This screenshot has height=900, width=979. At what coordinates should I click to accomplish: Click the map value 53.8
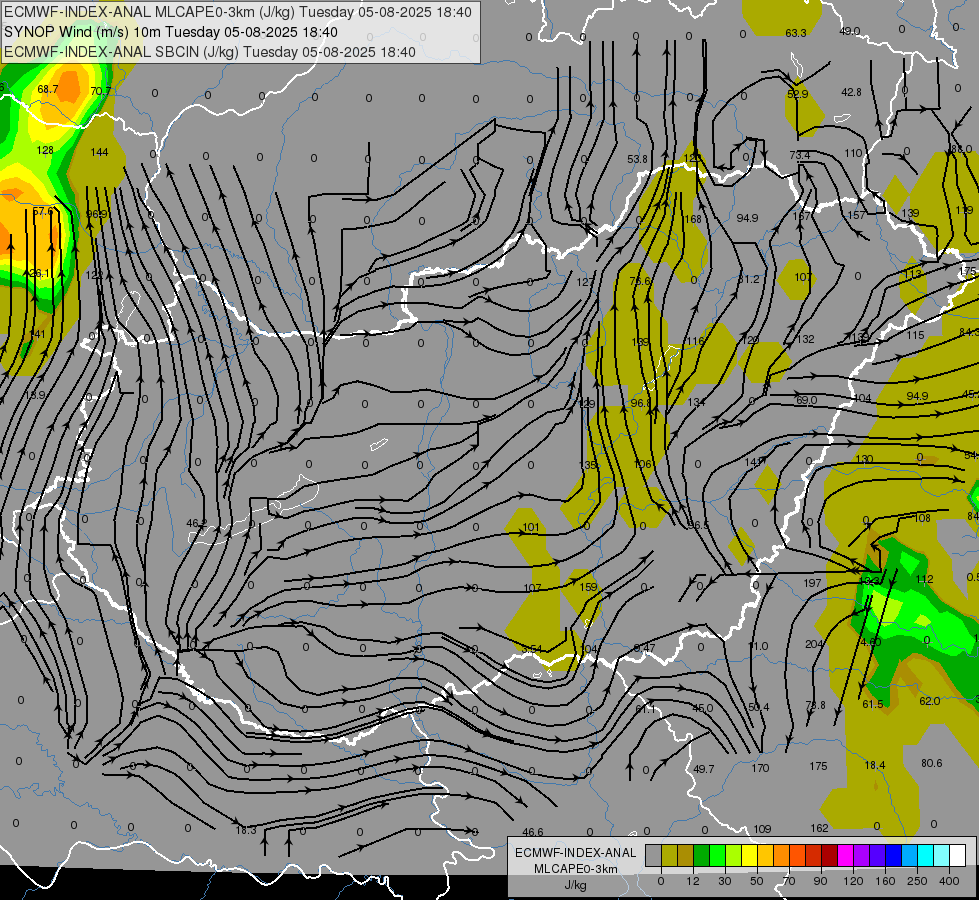637,159
